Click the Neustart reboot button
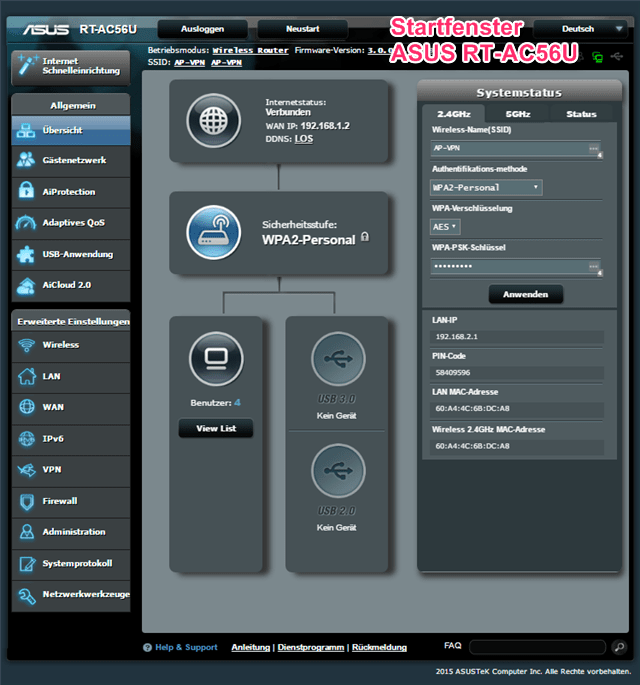Screen dimensions: 640x685 click(303, 29)
